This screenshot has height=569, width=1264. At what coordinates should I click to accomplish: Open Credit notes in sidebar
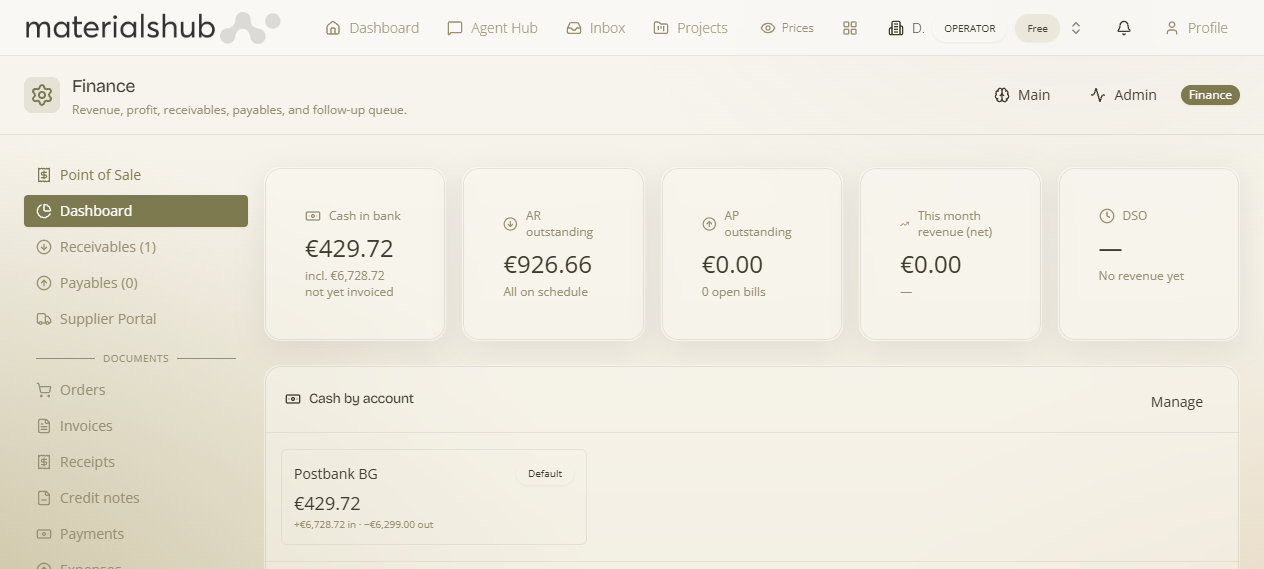pyautogui.click(x=136, y=498)
